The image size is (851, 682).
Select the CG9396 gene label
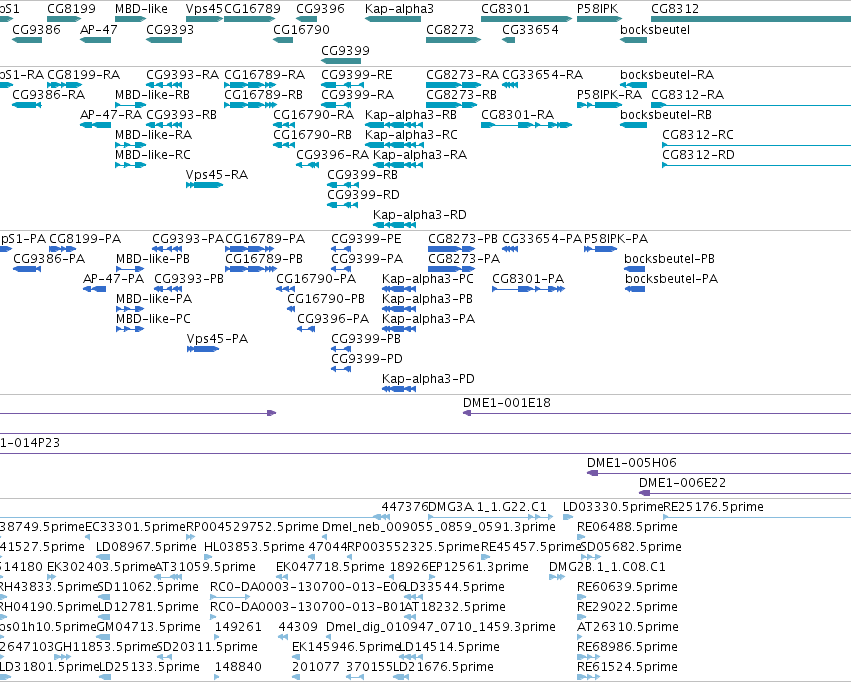(x=320, y=9)
